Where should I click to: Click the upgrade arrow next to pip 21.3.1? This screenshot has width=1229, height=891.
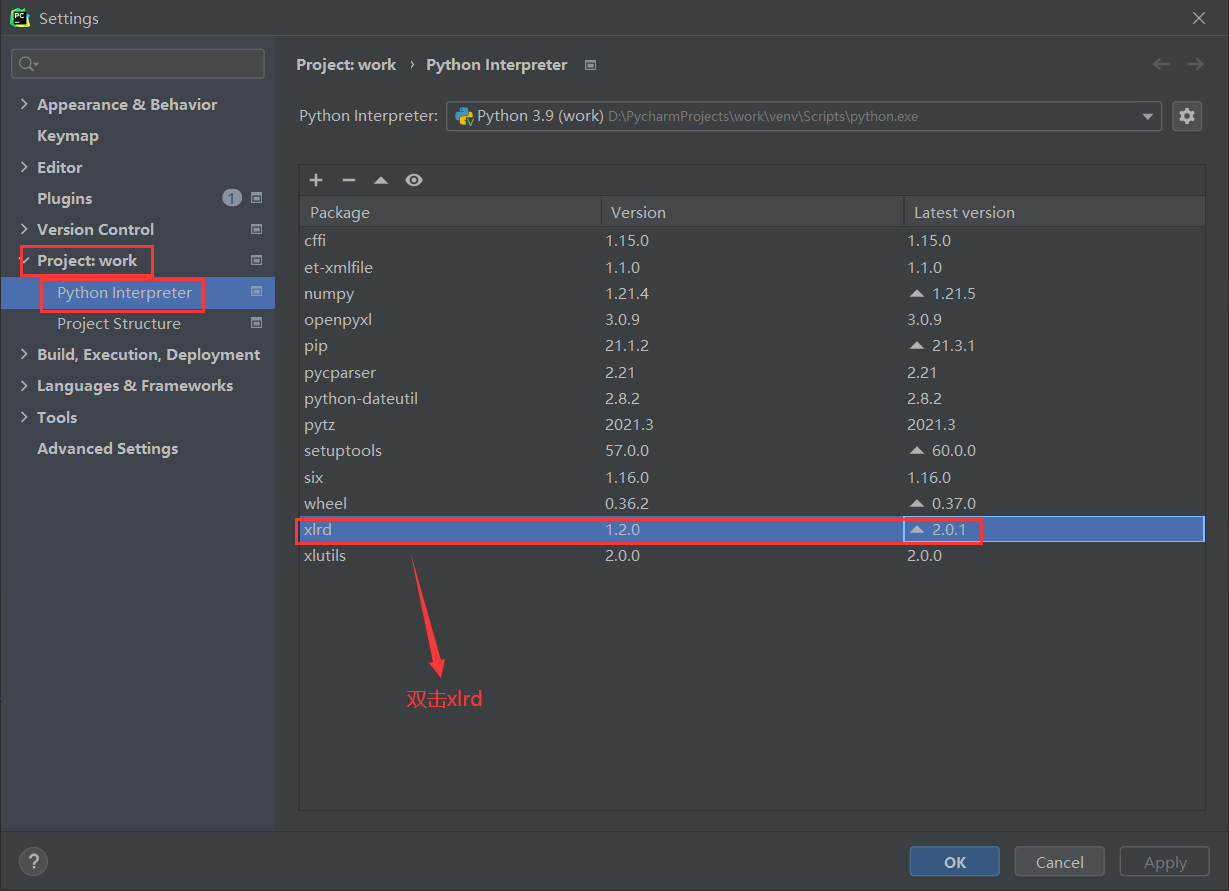click(917, 346)
